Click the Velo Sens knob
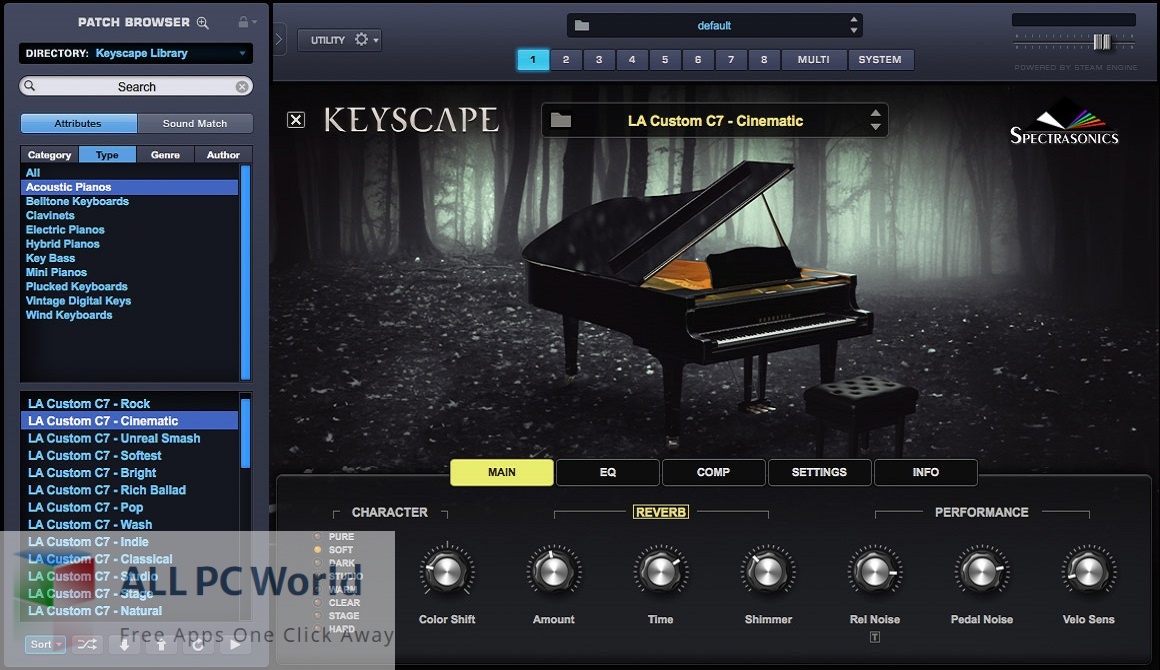Viewport: 1160px width, 670px height. (1088, 572)
